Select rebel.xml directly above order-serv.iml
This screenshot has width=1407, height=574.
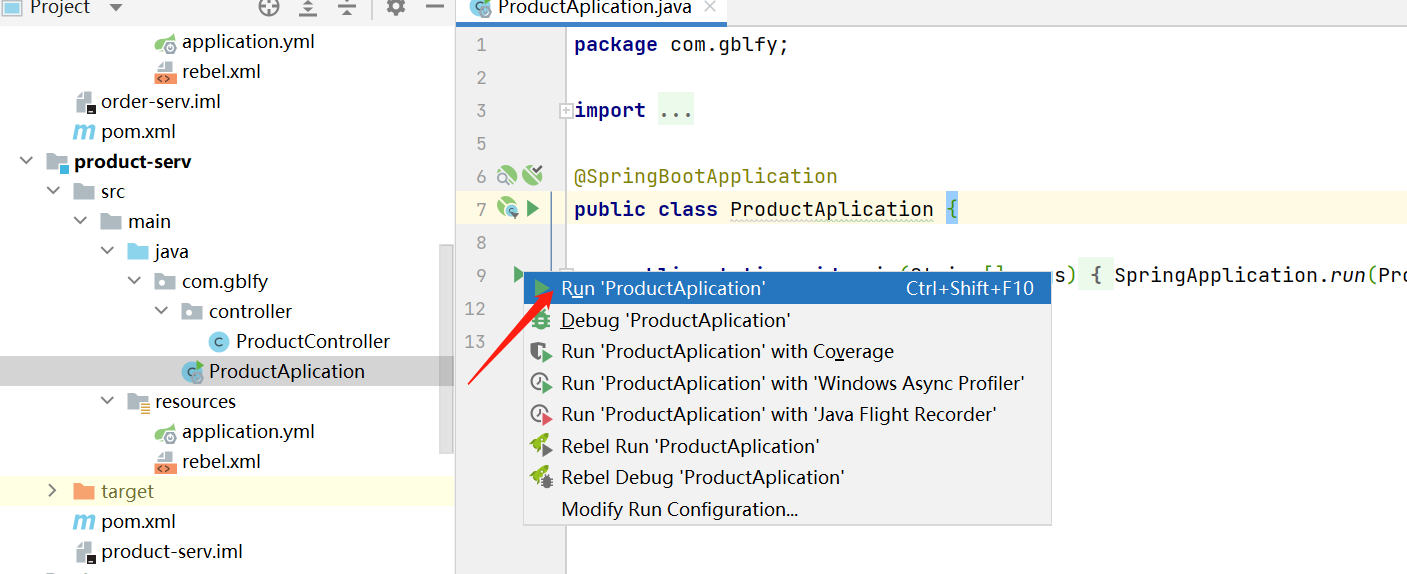click(x=221, y=71)
